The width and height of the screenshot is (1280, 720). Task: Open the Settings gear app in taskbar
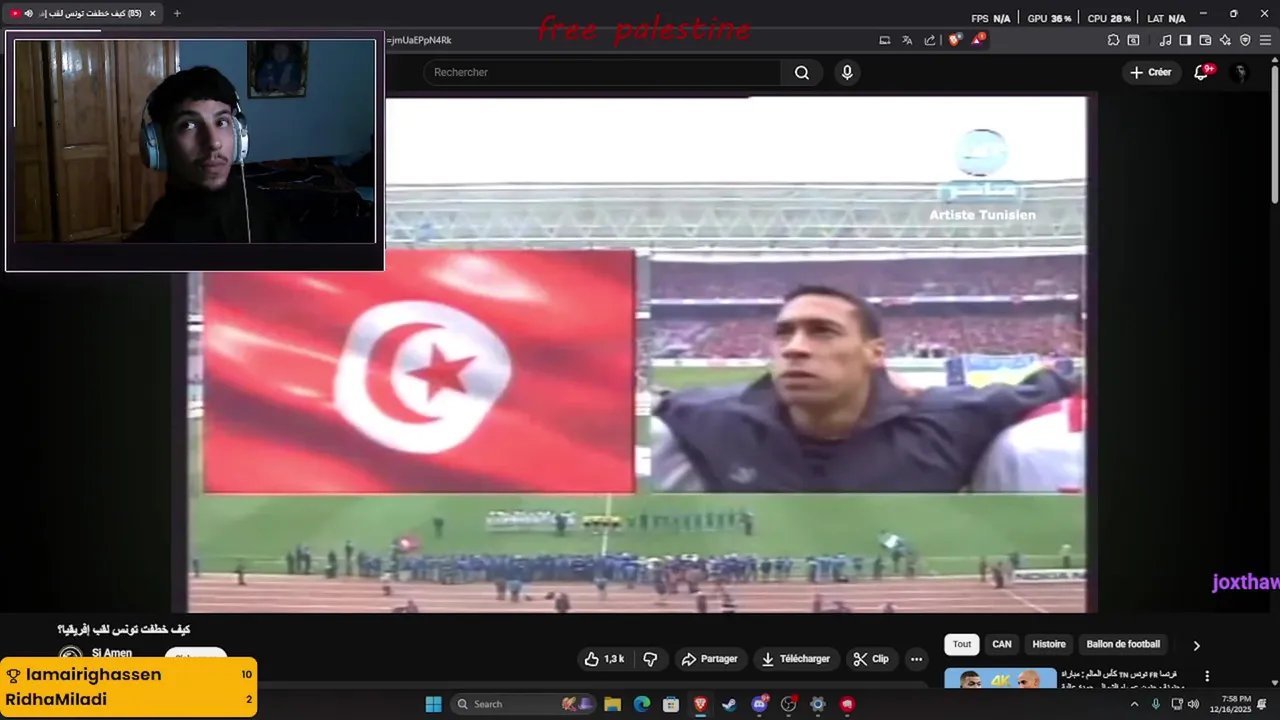[x=817, y=704]
